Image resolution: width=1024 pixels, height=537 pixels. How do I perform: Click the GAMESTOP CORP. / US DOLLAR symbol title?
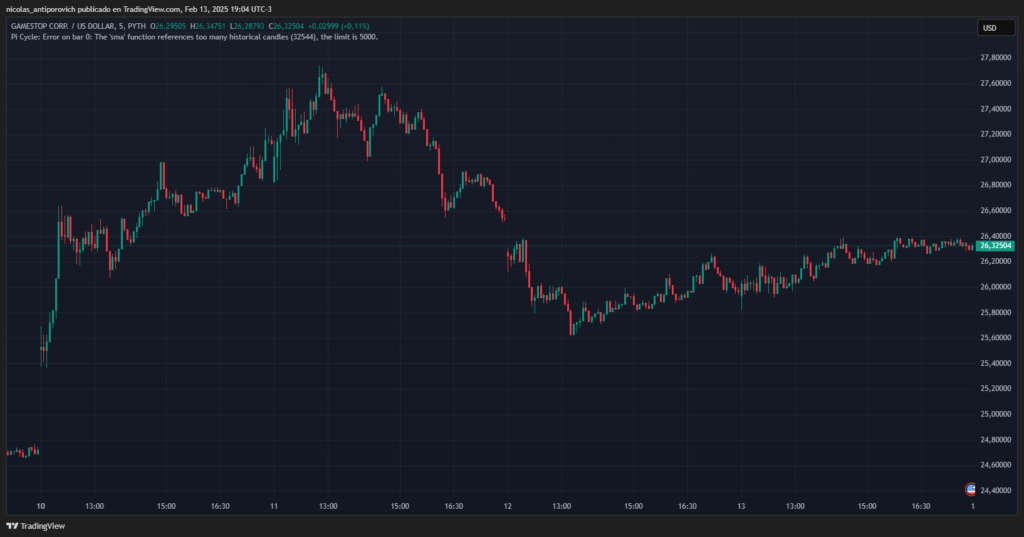click(x=78, y=27)
